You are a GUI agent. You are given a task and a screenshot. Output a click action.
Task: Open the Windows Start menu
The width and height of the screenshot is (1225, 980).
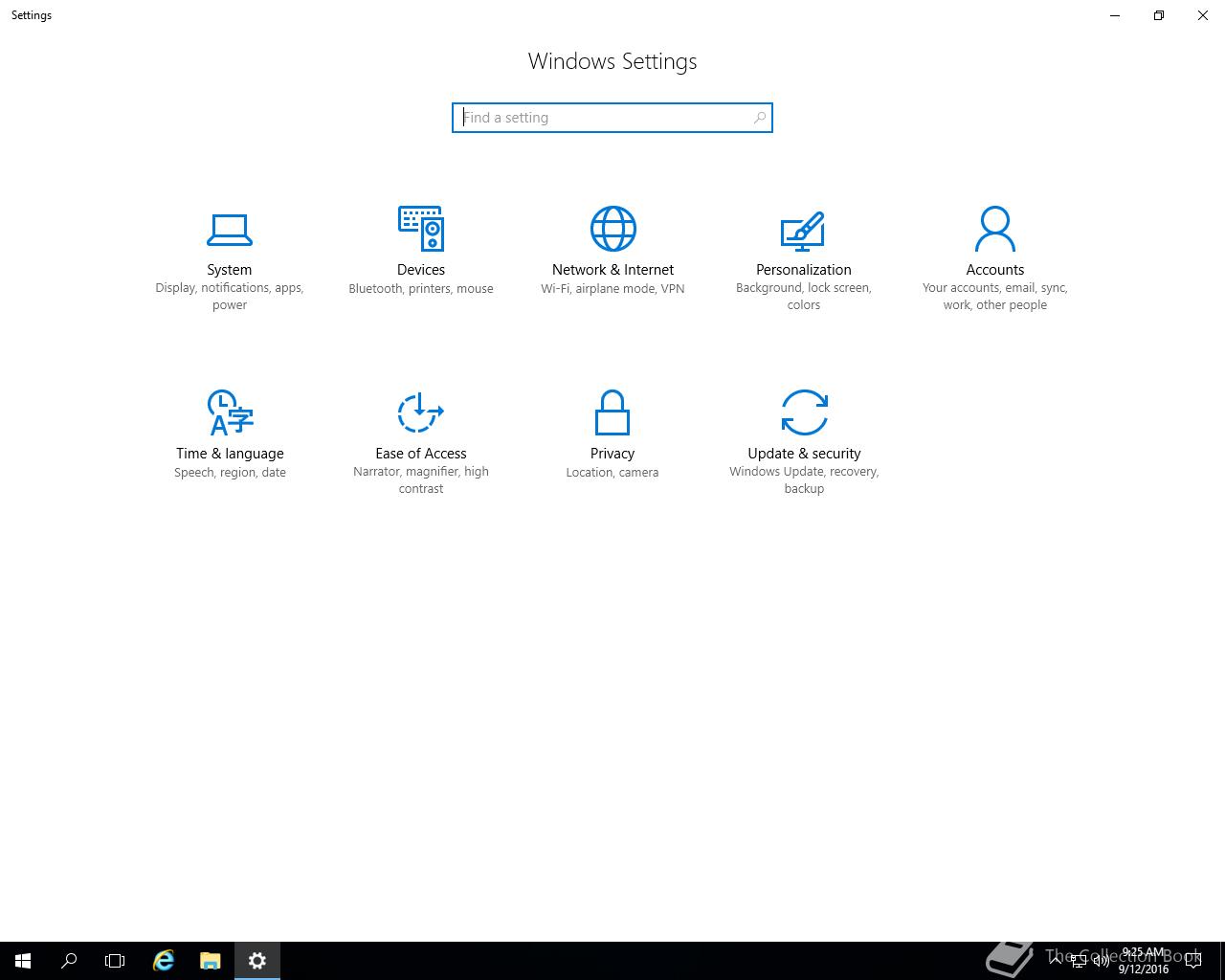23,961
